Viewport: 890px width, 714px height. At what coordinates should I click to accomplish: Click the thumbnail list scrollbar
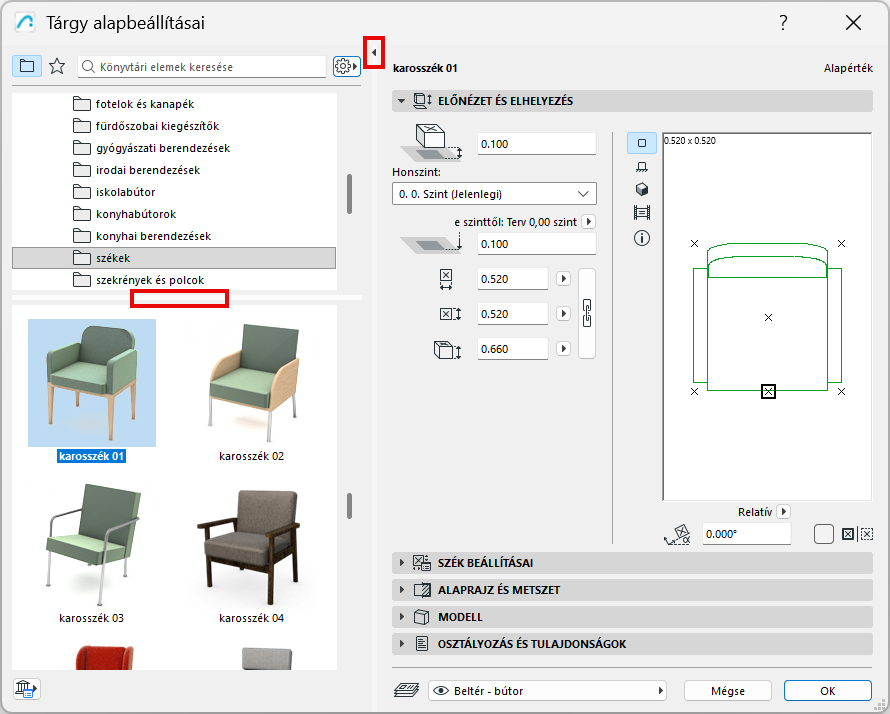coord(349,505)
